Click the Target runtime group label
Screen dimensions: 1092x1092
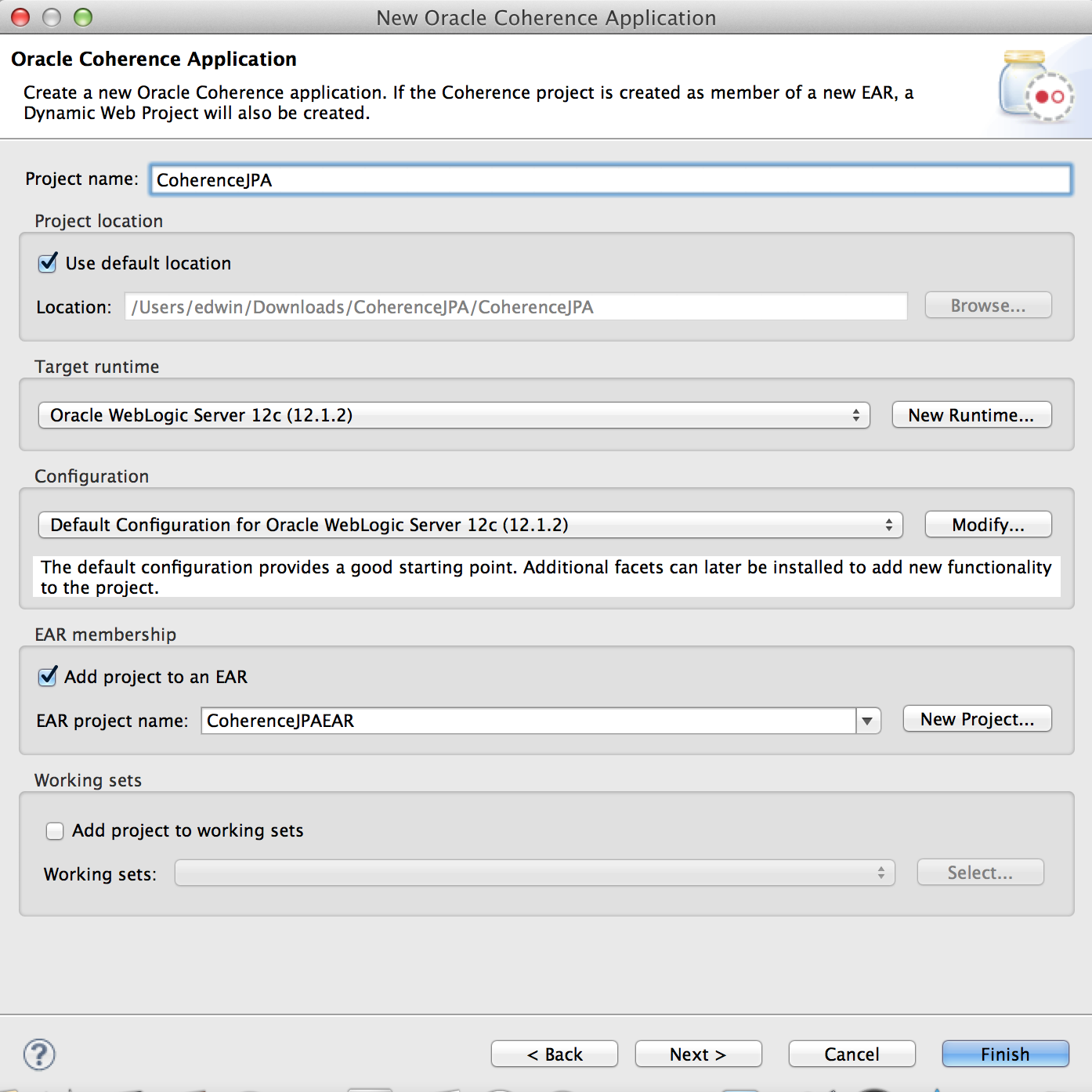point(97,367)
